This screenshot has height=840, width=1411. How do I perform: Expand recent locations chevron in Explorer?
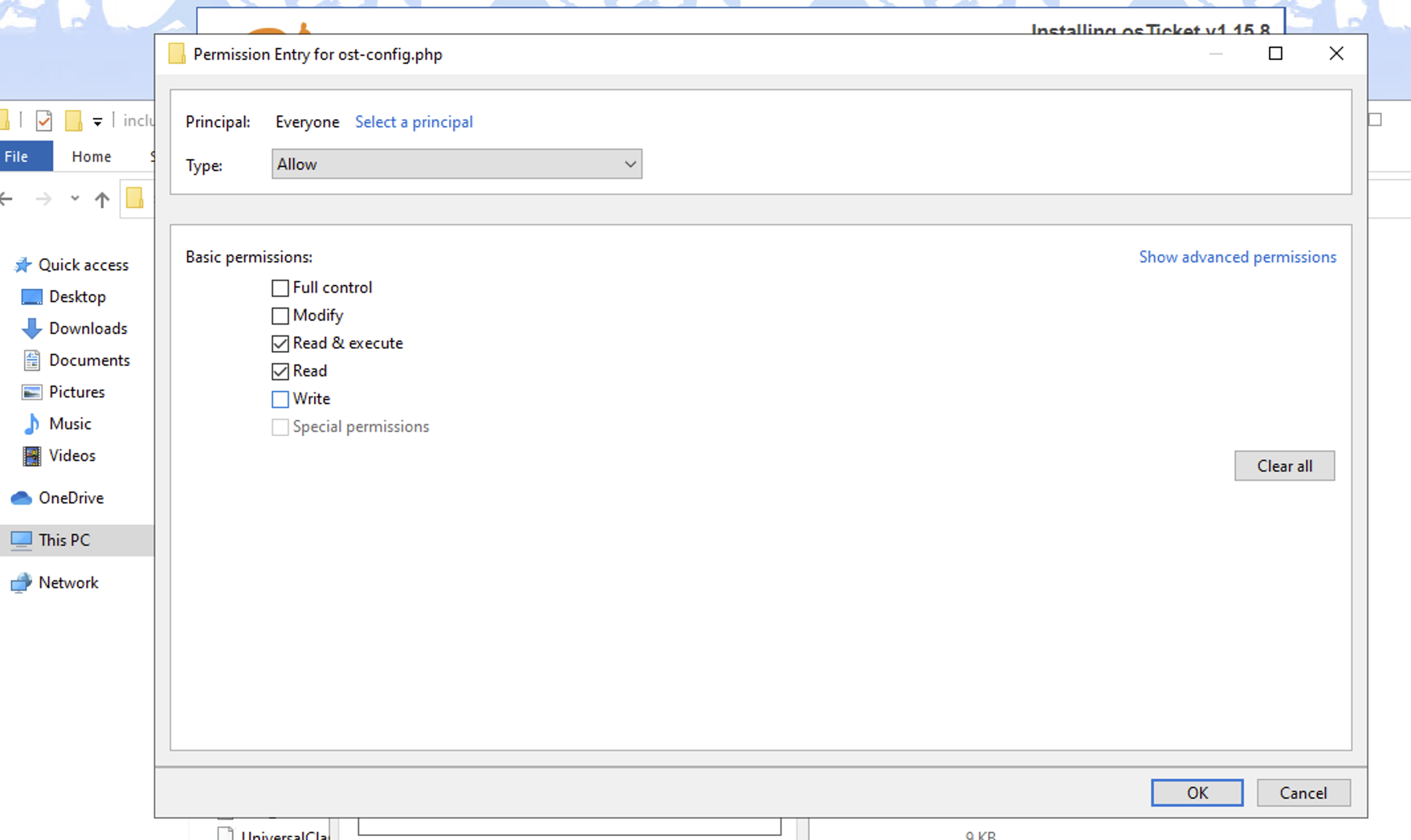(75, 199)
